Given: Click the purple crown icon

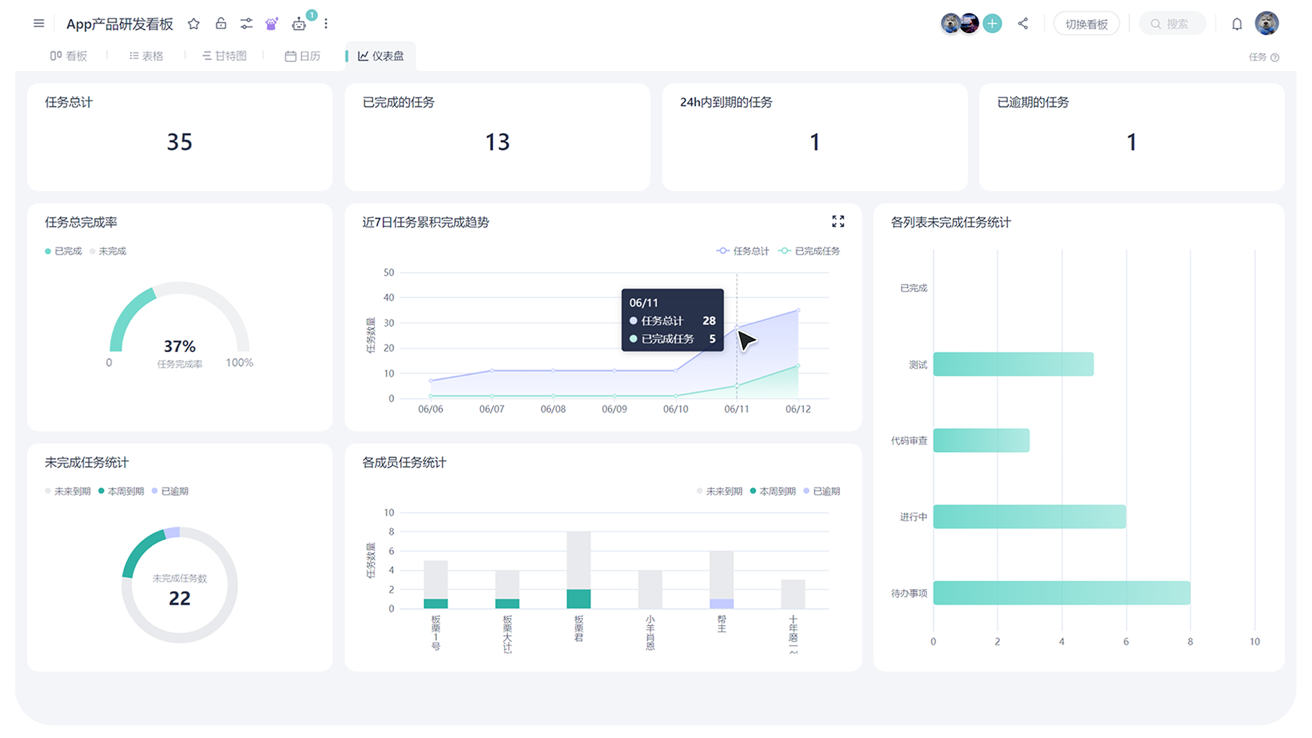Looking at the screenshot, I should [x=271, y=23].
